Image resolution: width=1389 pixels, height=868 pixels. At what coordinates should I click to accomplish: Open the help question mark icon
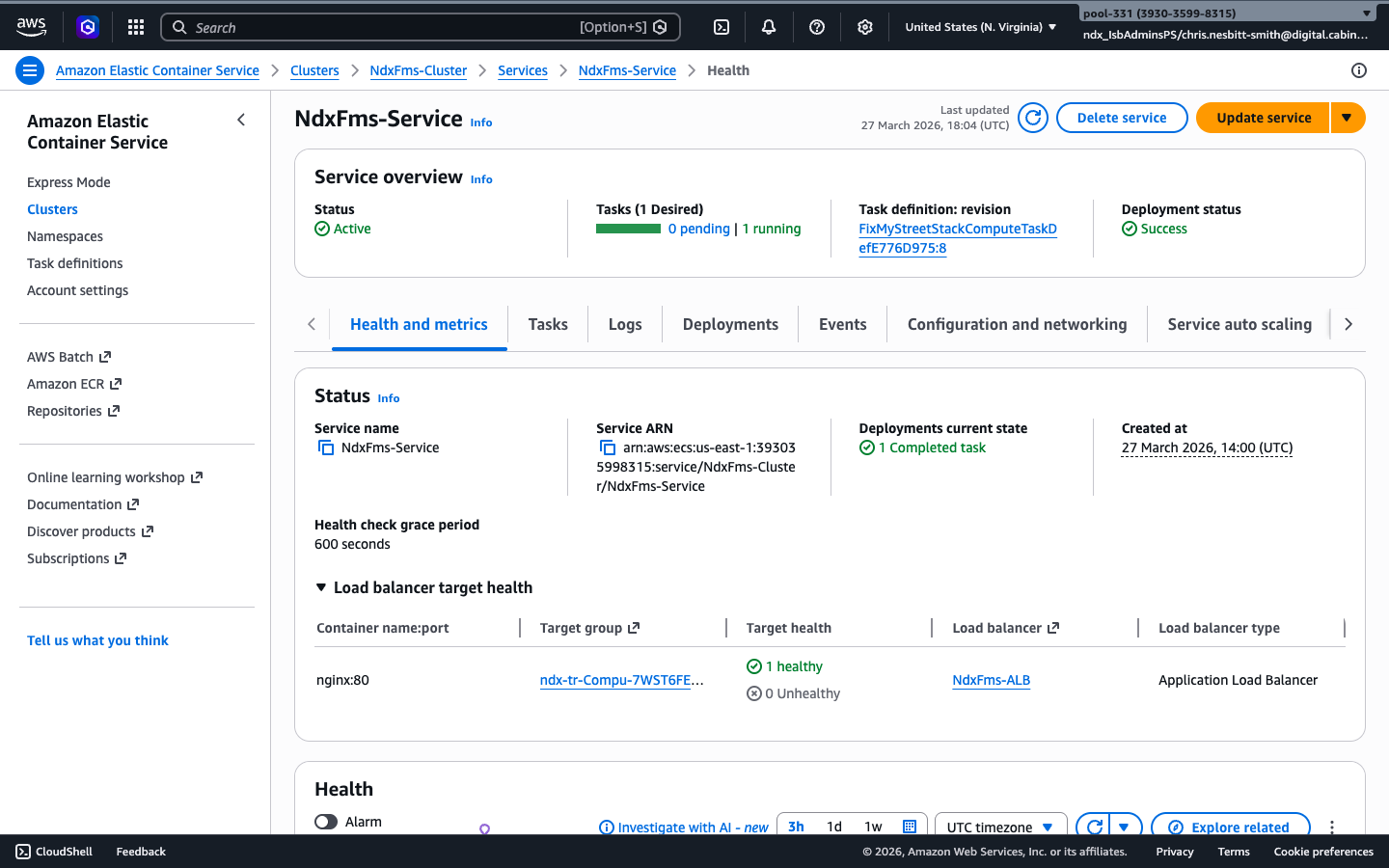click(x=816, y=27)
